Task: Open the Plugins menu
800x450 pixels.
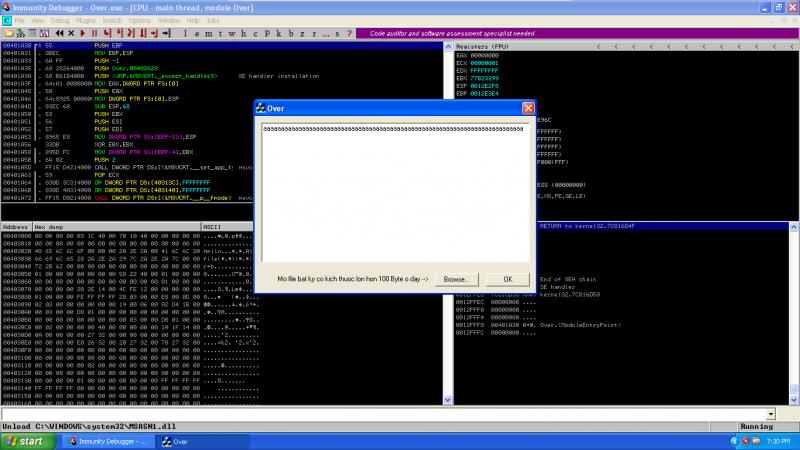Action: point(86,20)
